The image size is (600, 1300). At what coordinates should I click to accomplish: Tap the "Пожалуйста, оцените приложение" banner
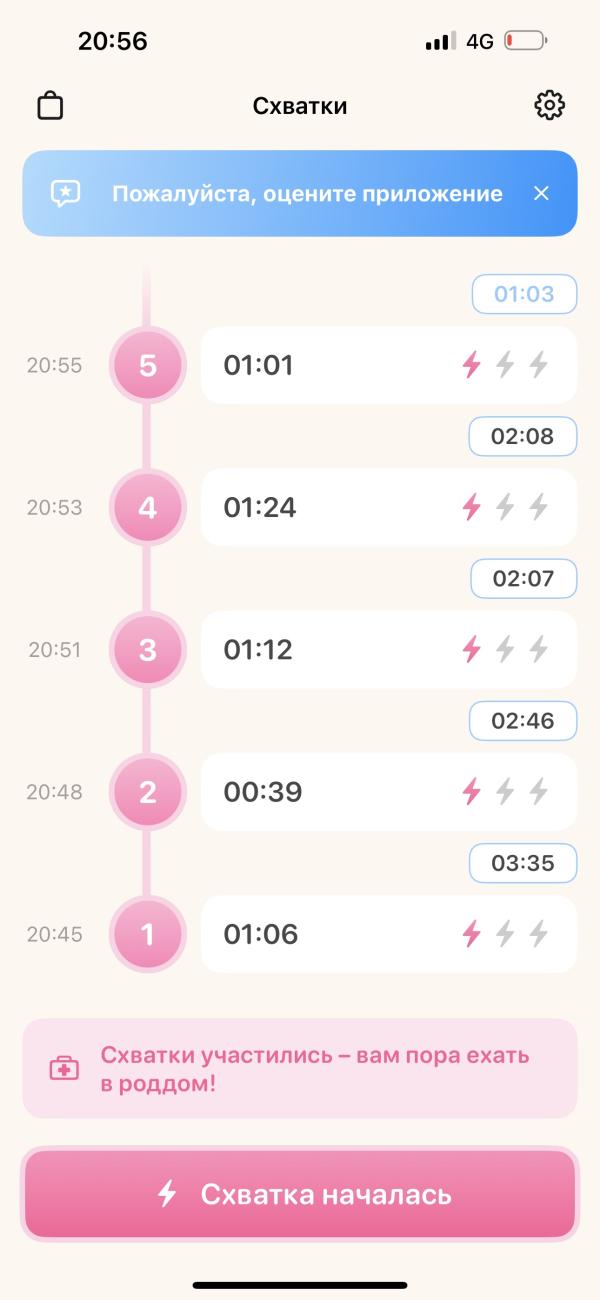(306, 193)
